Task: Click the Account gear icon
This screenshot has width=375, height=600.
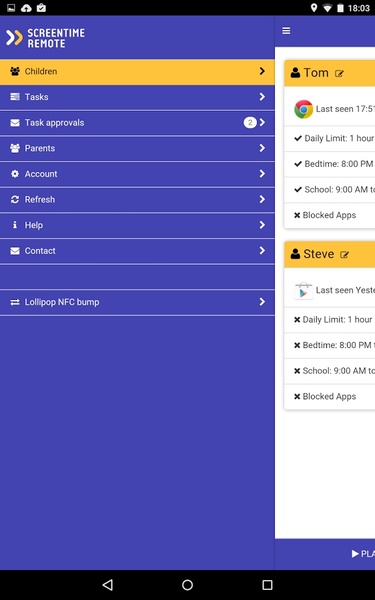Action: (15, 174)
